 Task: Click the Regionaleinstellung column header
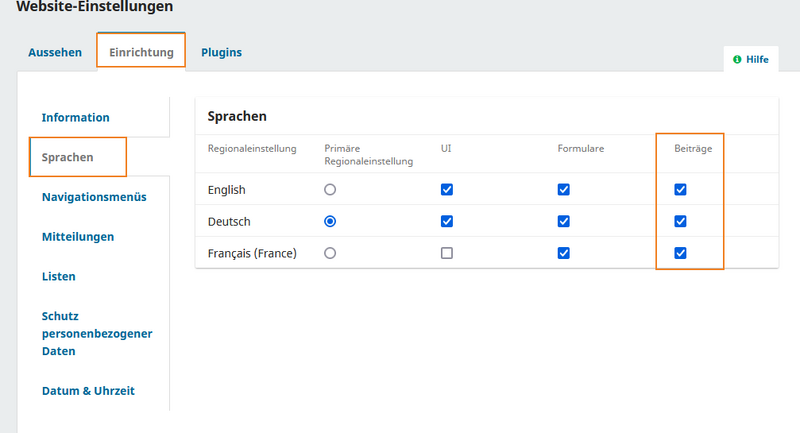(x=252, y=148)
